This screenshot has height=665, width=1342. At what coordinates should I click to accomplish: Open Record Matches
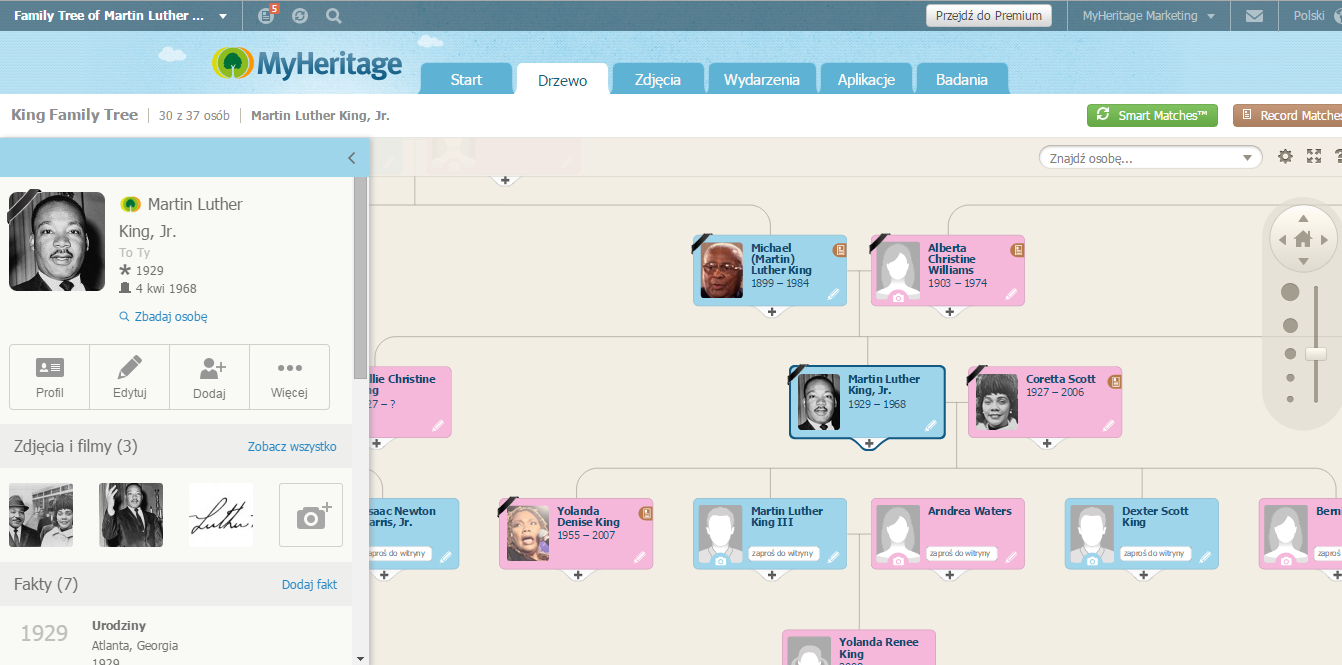point(1288,116)
